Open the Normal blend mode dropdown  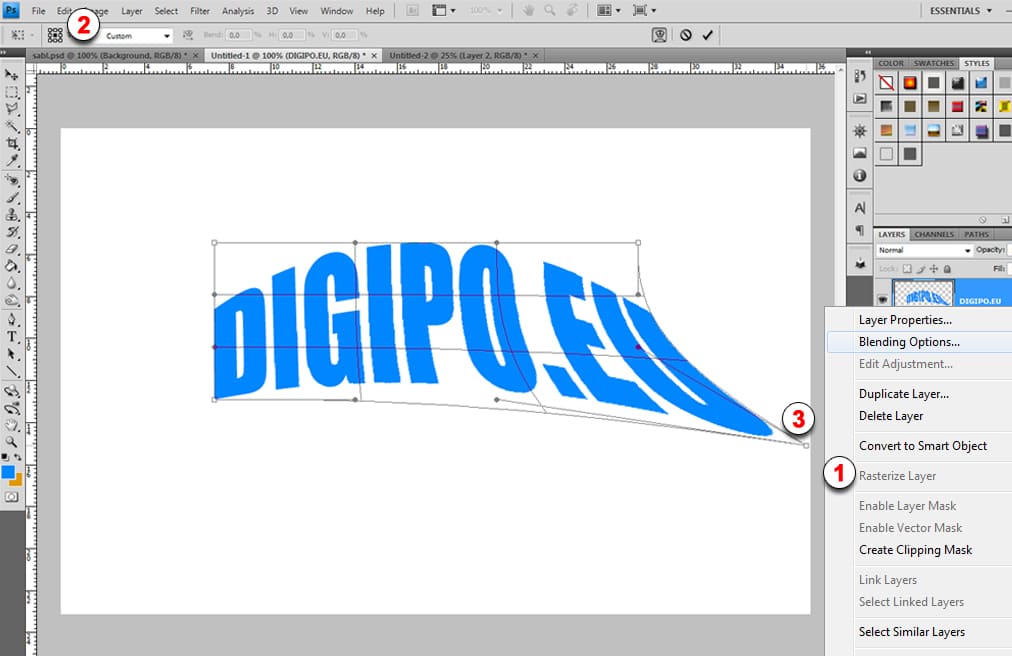tap(924, 250)
